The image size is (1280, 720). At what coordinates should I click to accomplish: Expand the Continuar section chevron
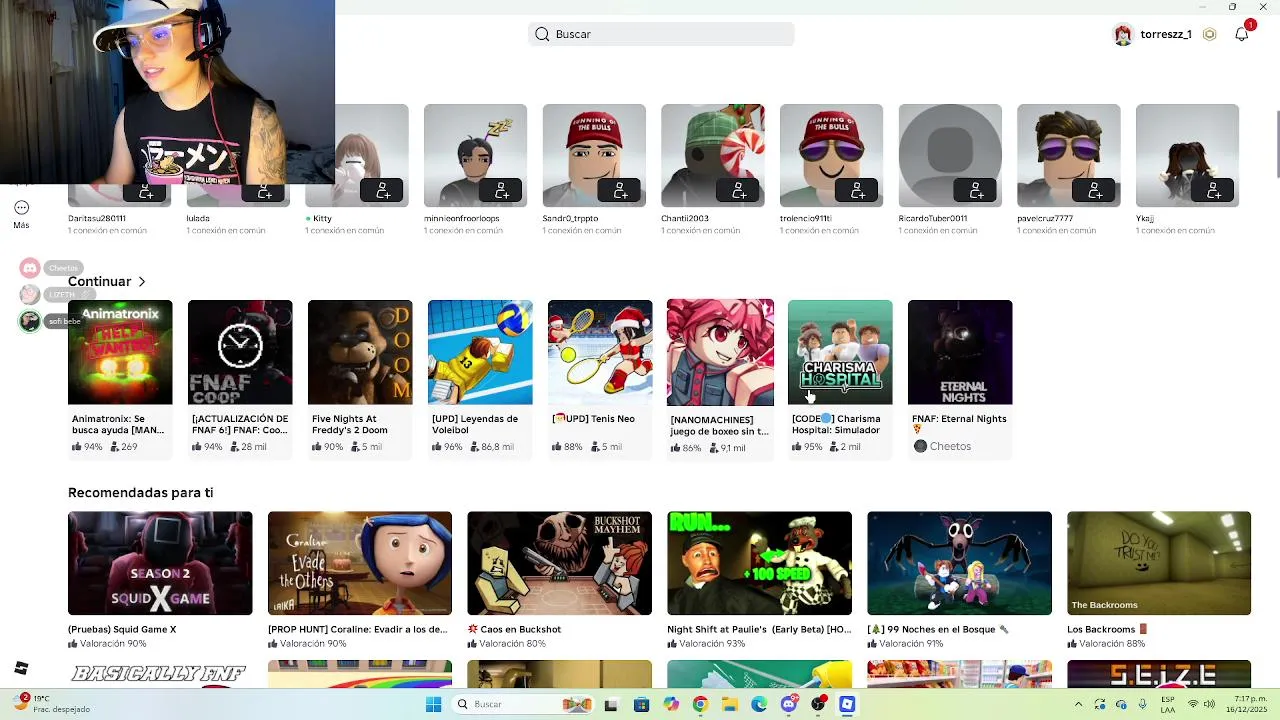[142, 282]
